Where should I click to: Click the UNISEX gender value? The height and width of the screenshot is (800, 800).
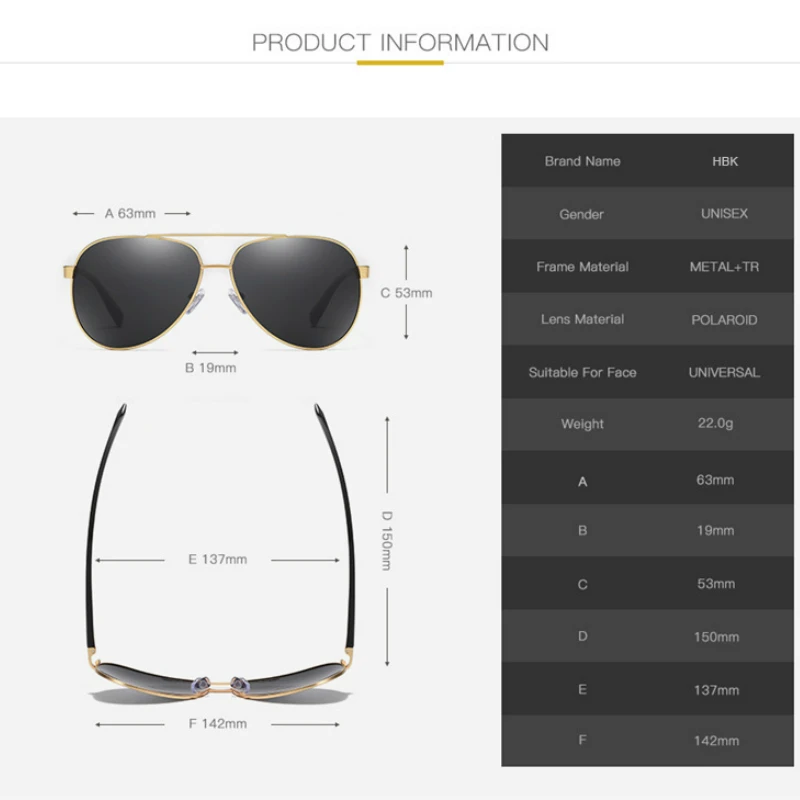click(724, 213)
